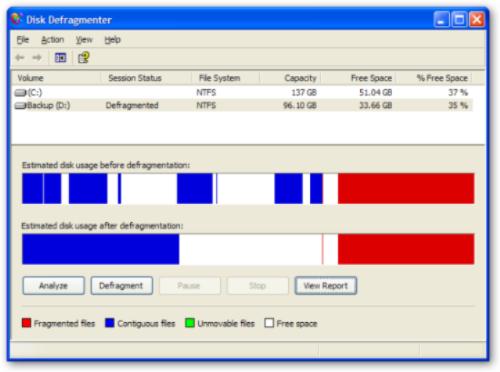Select the Backup (D:) drive icon
The image size is (500, 372).
click(x=21, y=106)
